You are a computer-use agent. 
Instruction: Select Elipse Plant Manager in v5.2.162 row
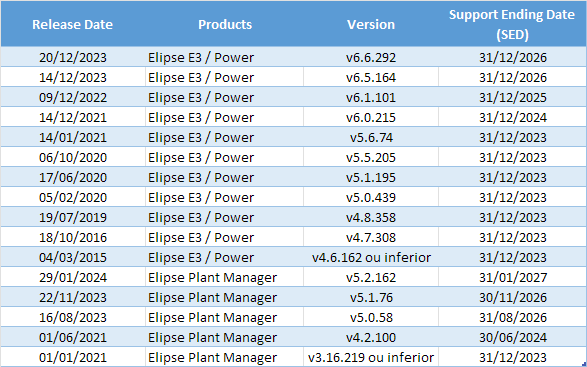click(212, 277)
